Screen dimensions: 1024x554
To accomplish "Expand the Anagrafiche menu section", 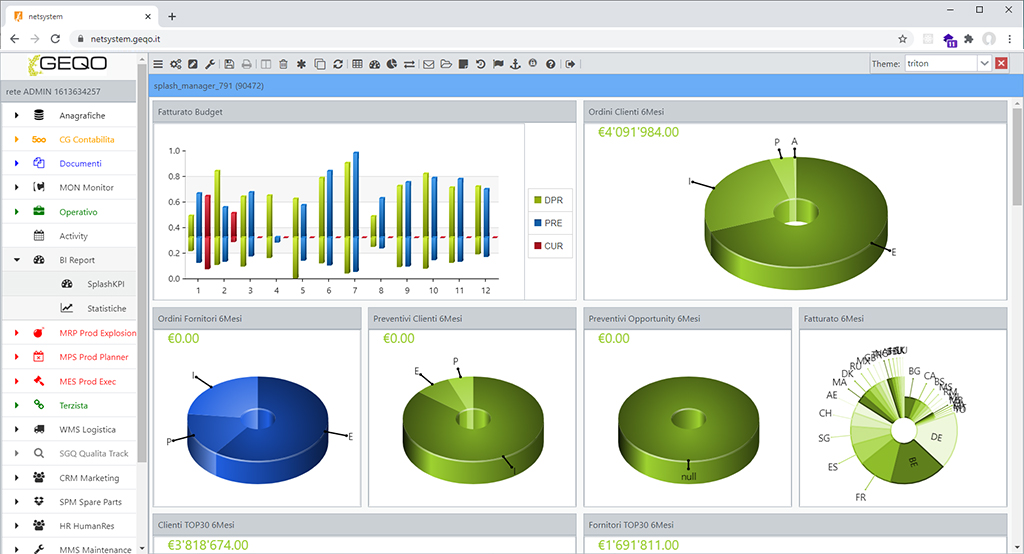I will coord(17,115).
